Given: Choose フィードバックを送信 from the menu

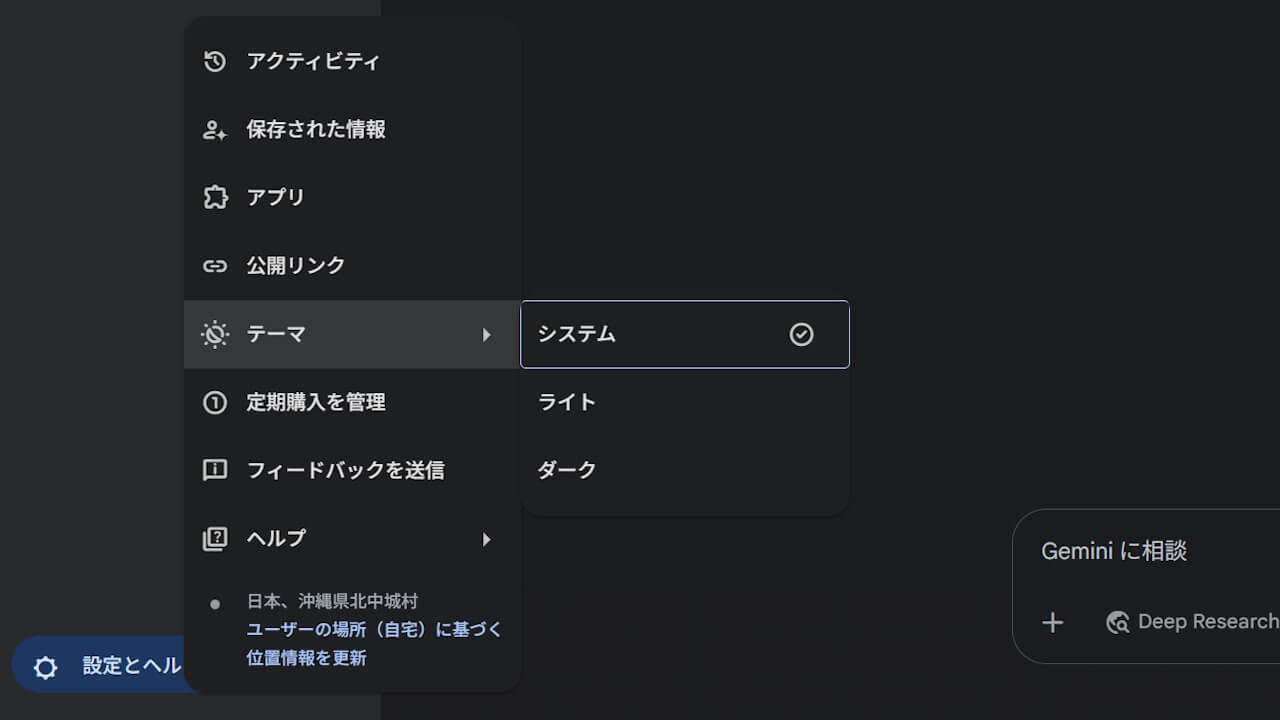Looking at the screenshot, I should (352, 470).
